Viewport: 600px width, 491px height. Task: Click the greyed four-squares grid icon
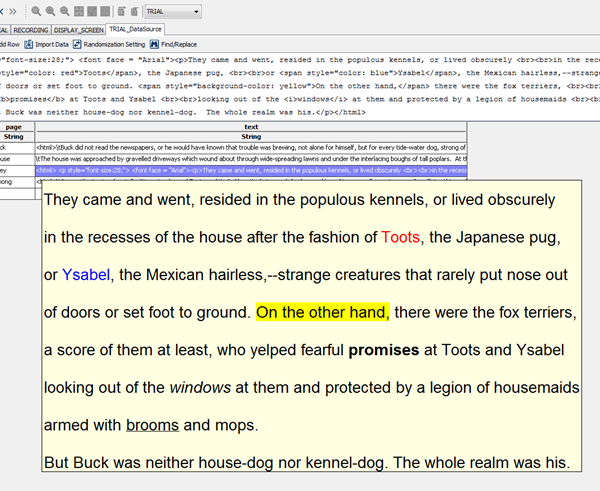(79, 11)
